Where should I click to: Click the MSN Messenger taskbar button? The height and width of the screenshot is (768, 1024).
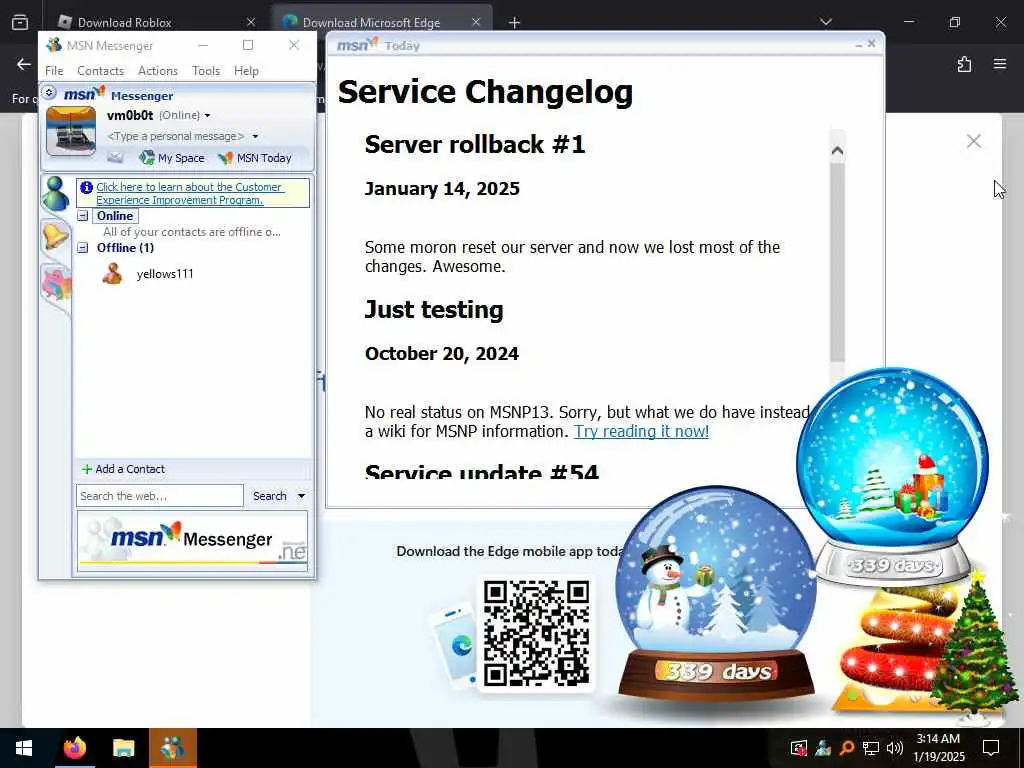pyautogui.click(x=173, y=748)
